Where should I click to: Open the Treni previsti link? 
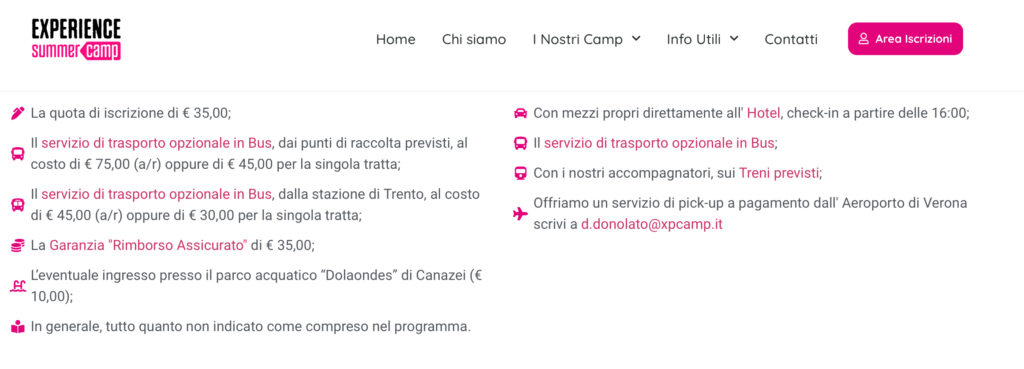pos(779,173)
